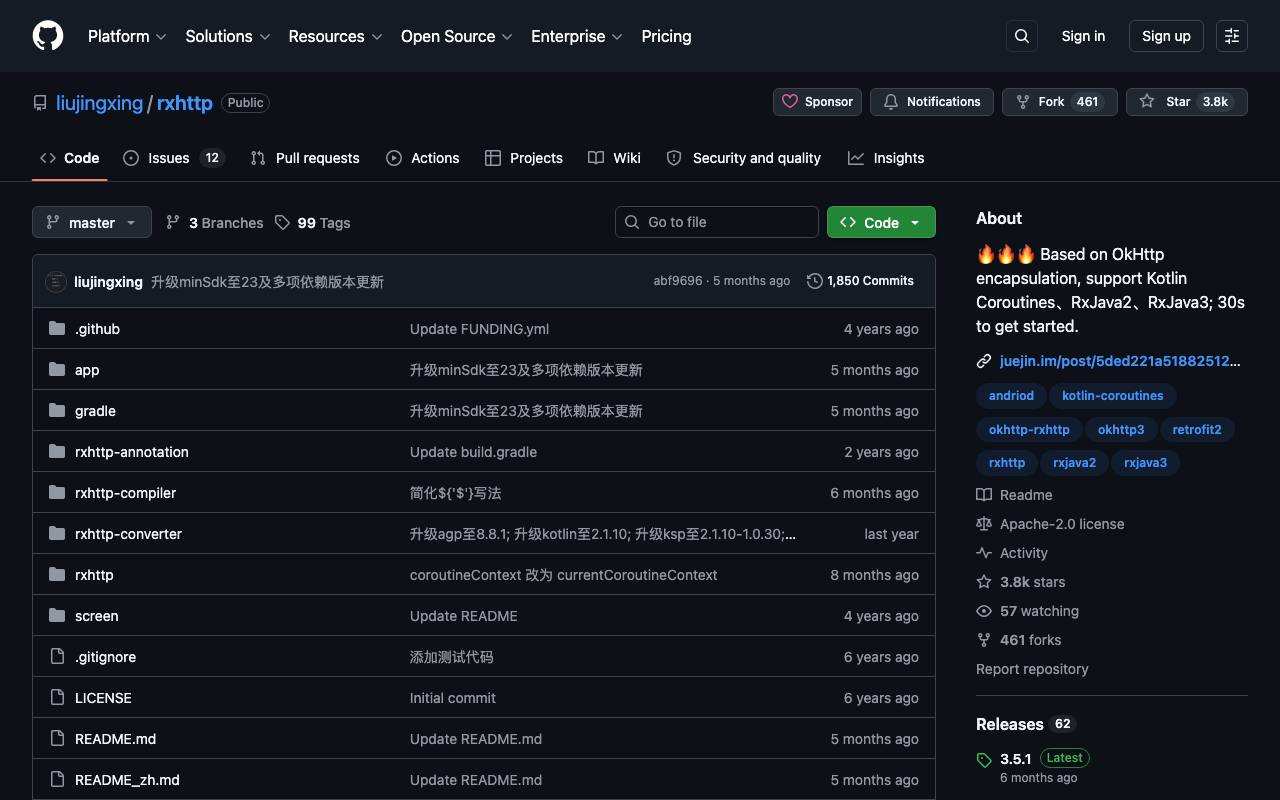Screen dimensions: 1280x800
Task: Click the law scale icon beside Apache-2.0 license
Action: coord(984,524)
